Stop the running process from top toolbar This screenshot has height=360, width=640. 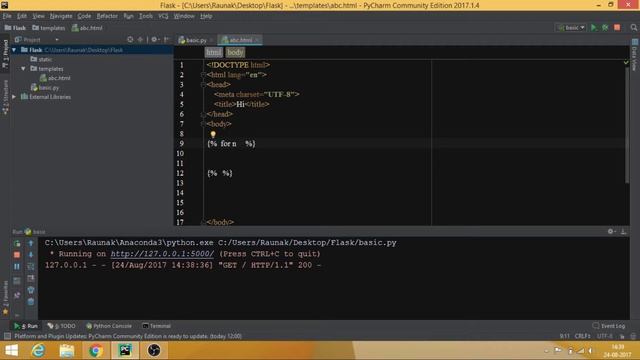tap(617, 27)
